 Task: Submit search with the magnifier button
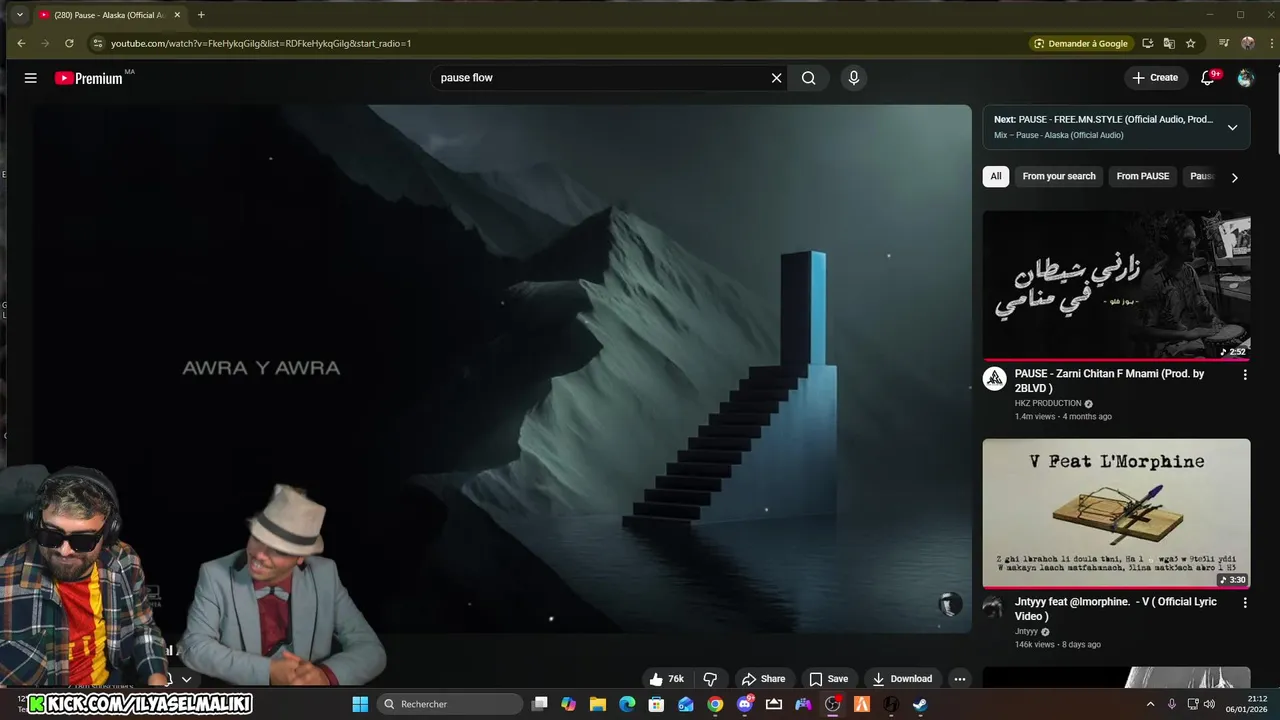pos(808,78)
